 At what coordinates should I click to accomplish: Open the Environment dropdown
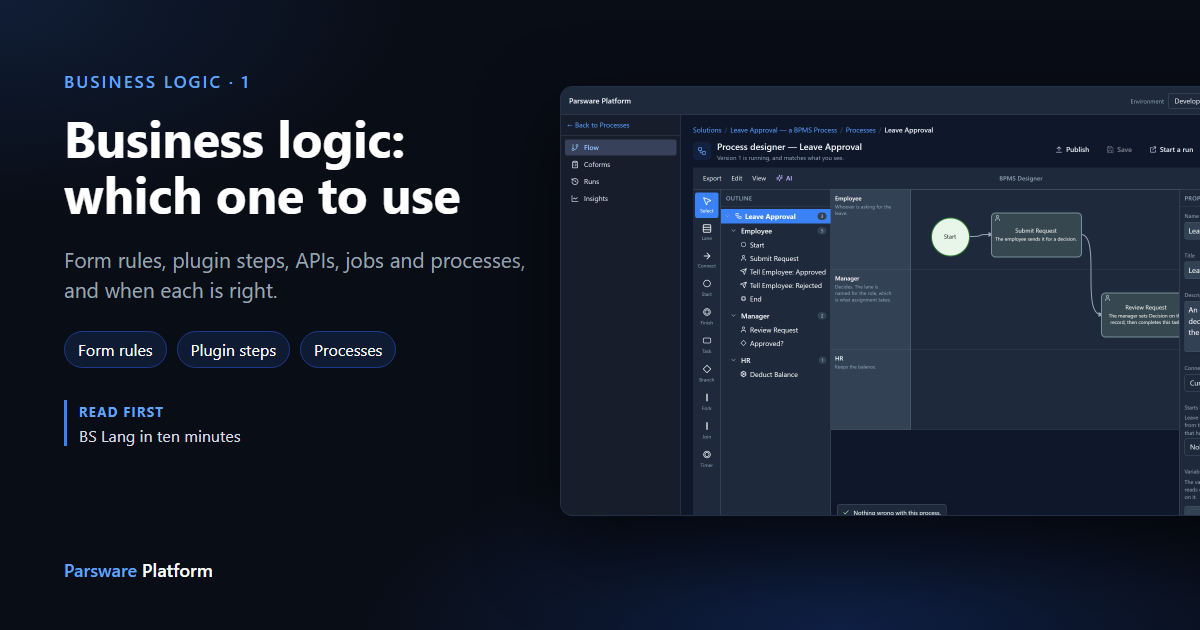point(1185,101)
